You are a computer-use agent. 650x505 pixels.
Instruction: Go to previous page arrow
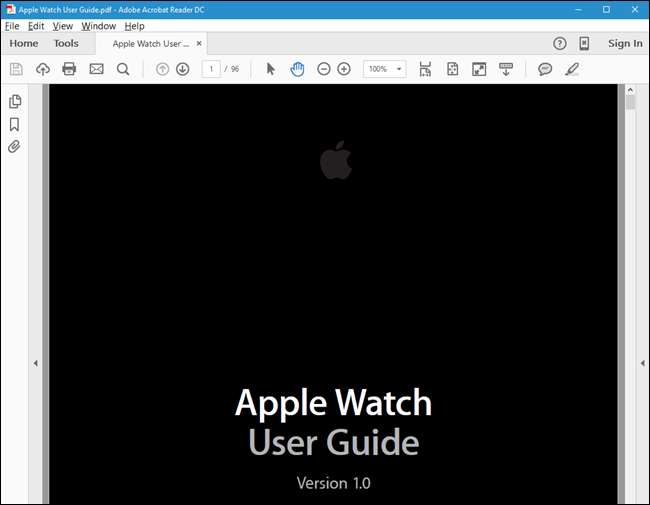(162, 69)
